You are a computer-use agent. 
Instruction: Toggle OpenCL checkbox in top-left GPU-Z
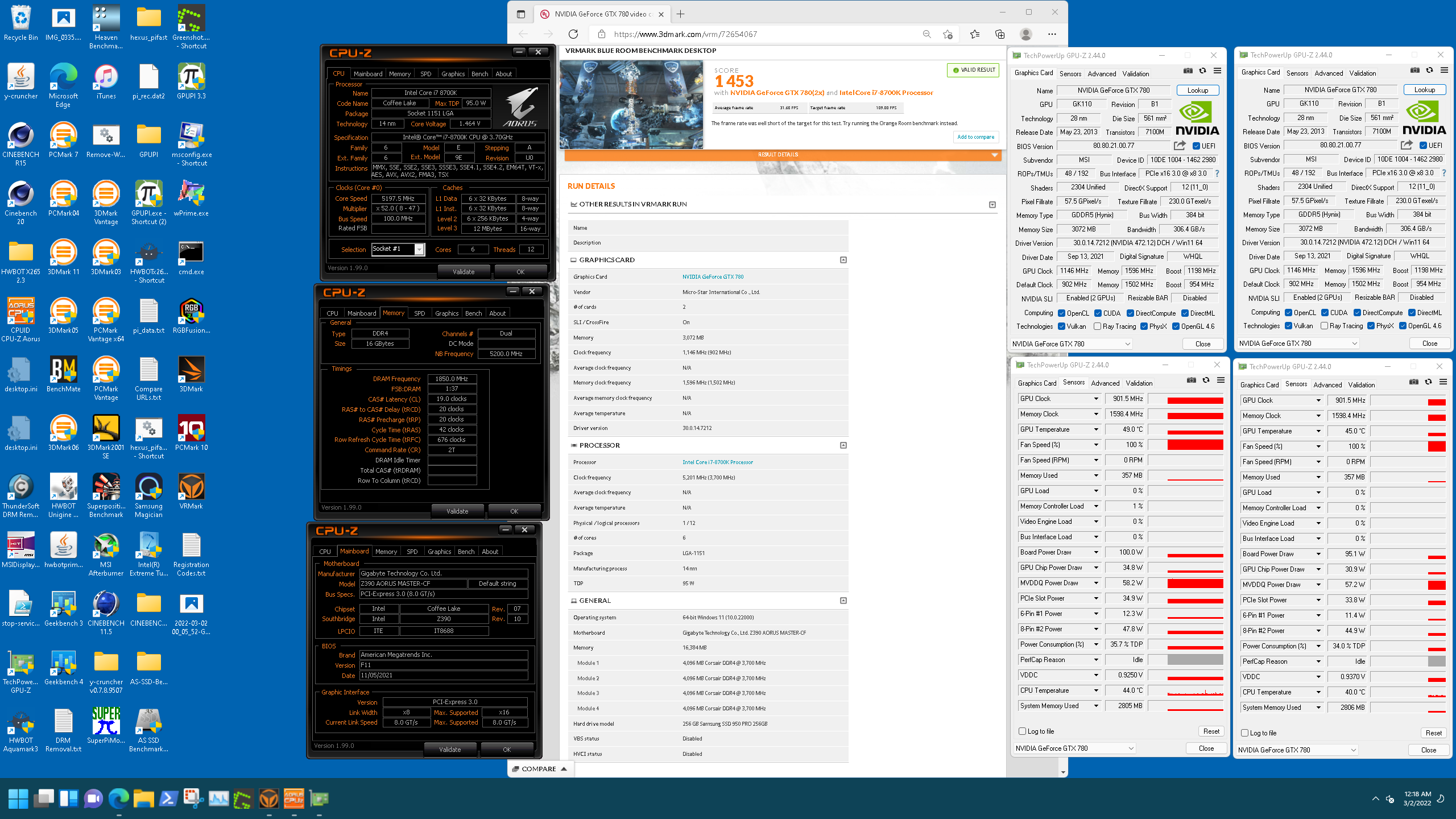(x=1061, y=313)
